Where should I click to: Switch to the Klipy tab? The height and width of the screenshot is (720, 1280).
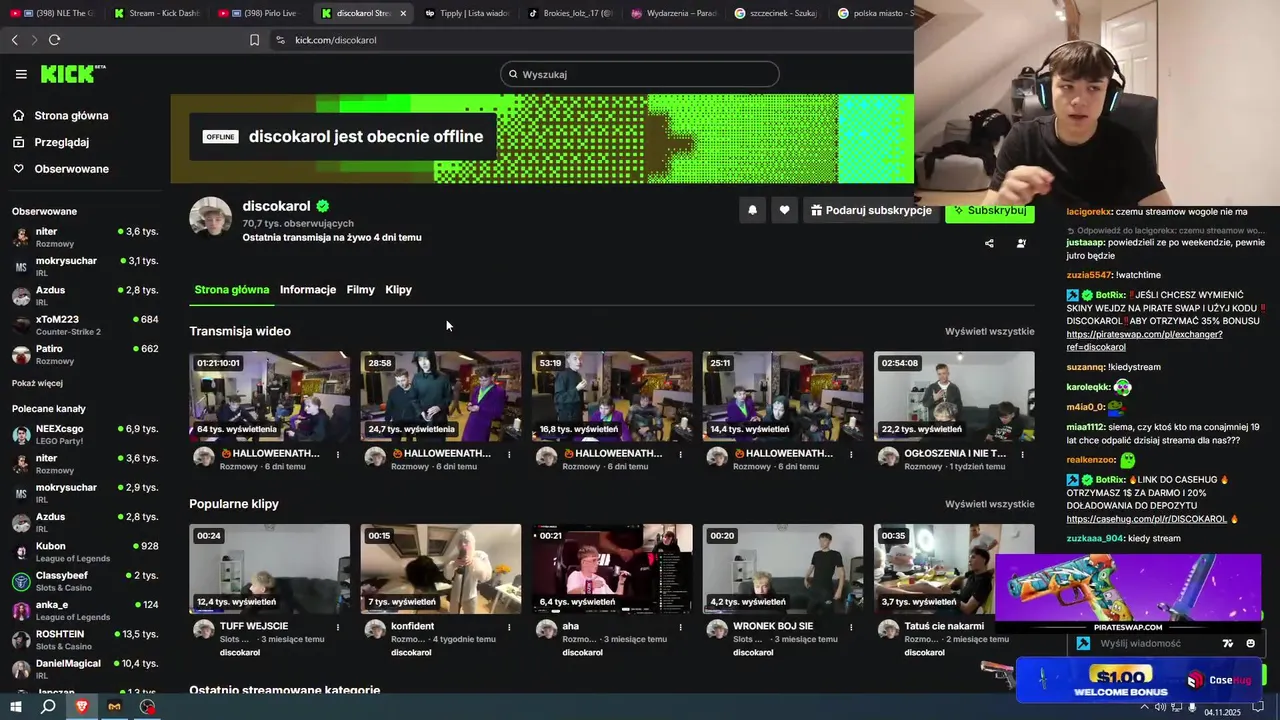[x=398, y=290]
